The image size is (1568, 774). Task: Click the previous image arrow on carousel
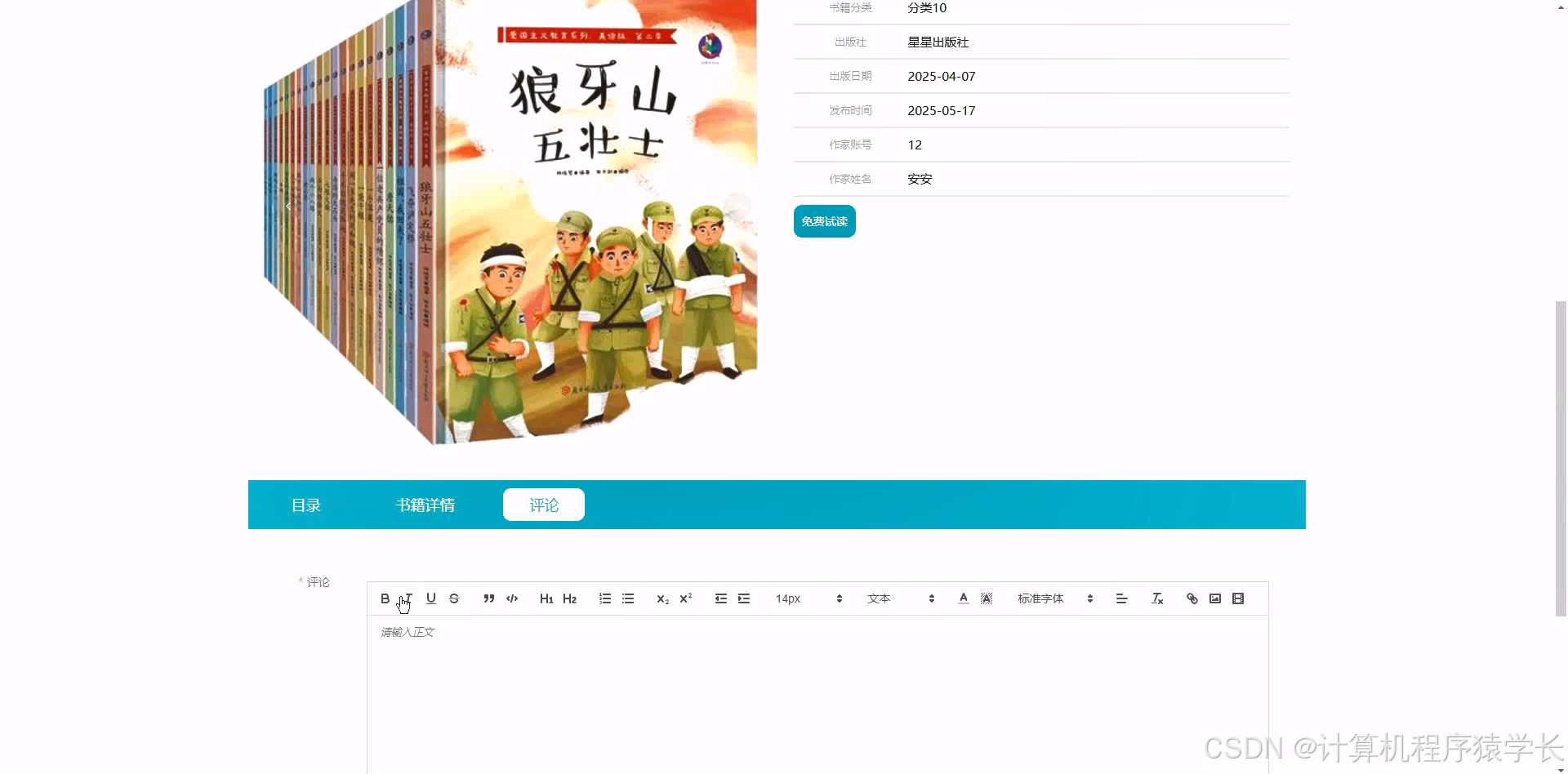click(288, 207)
